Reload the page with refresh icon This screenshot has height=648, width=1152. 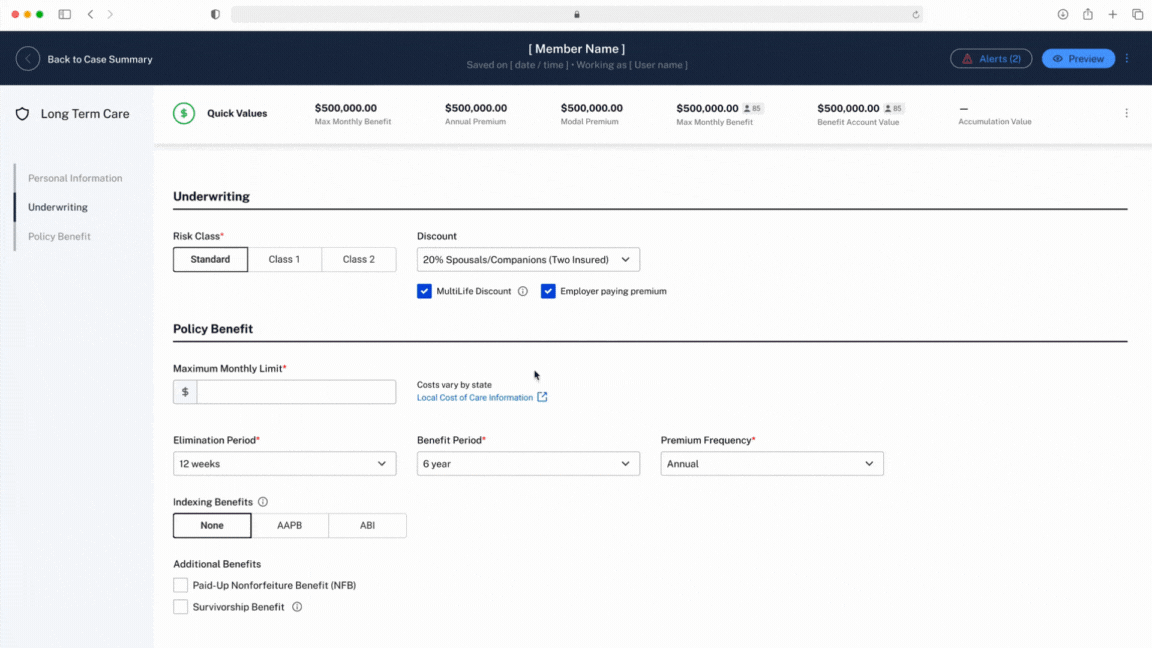coord(915,15)
